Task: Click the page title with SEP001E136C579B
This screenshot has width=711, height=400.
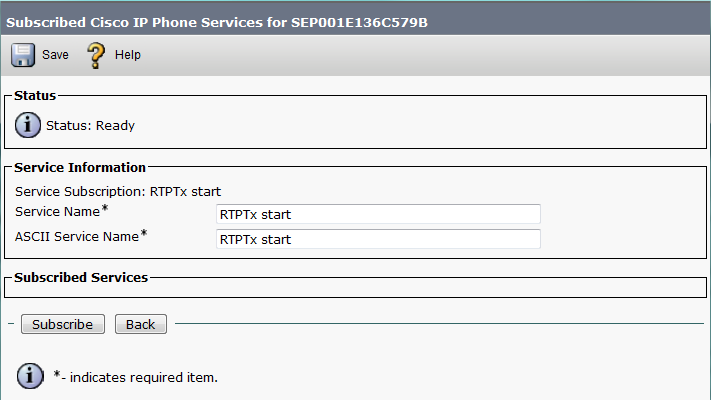Action: tap(217, 21)
